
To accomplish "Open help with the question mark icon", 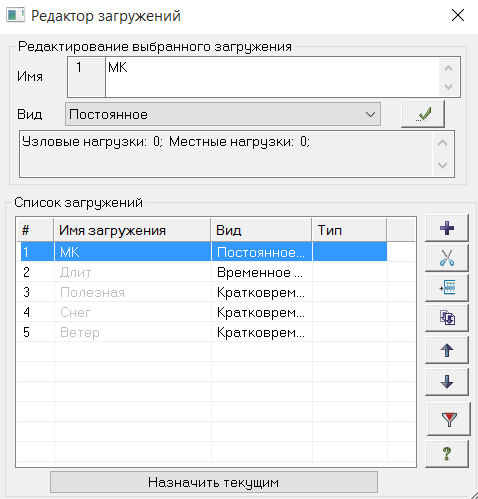I will coord(447,454).
